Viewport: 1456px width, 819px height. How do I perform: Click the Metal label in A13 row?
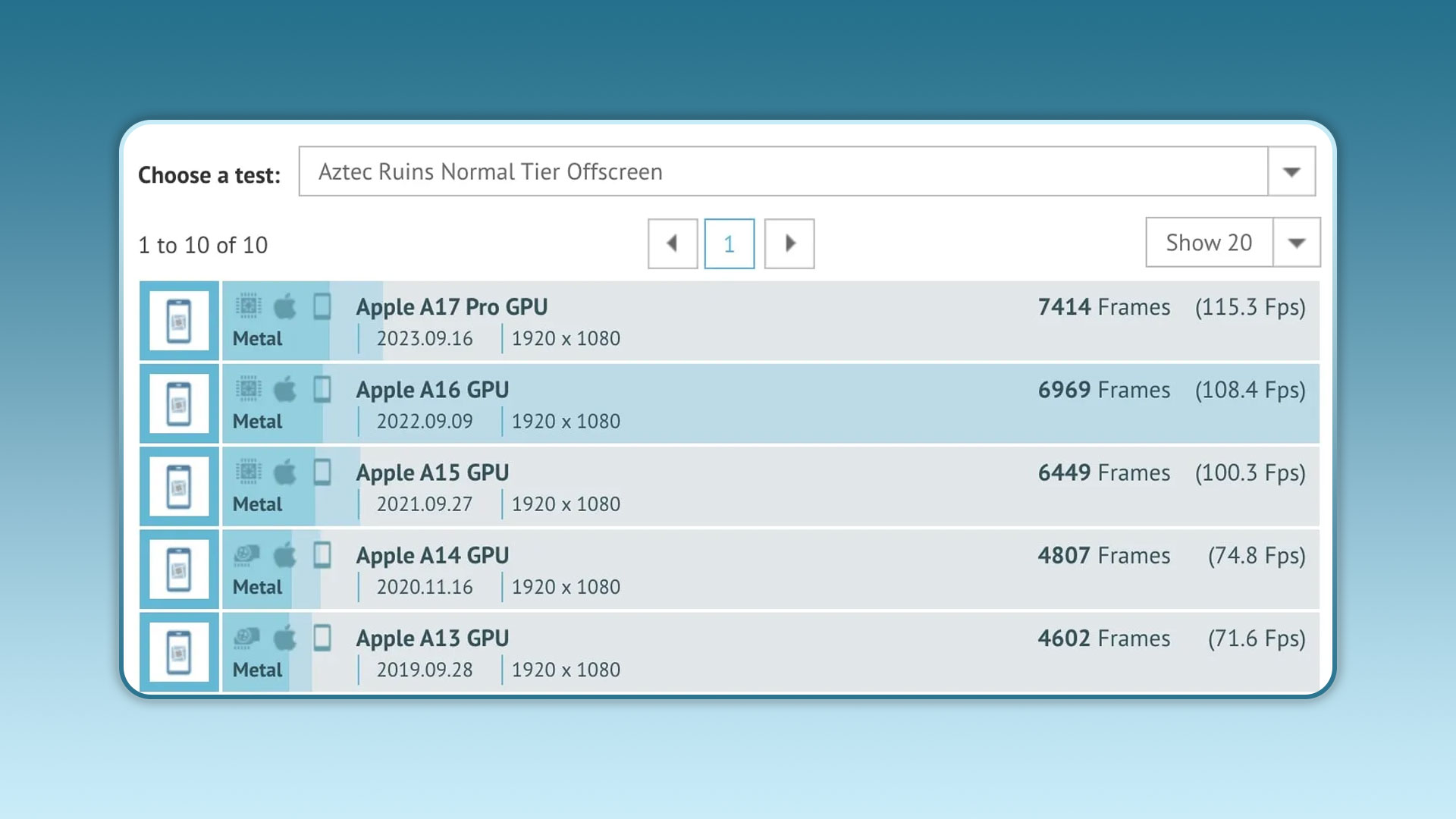[257, 670]
